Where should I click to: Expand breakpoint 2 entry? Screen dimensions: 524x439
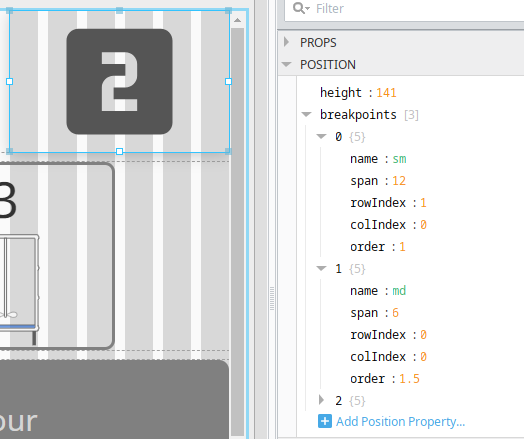(321, 400)
